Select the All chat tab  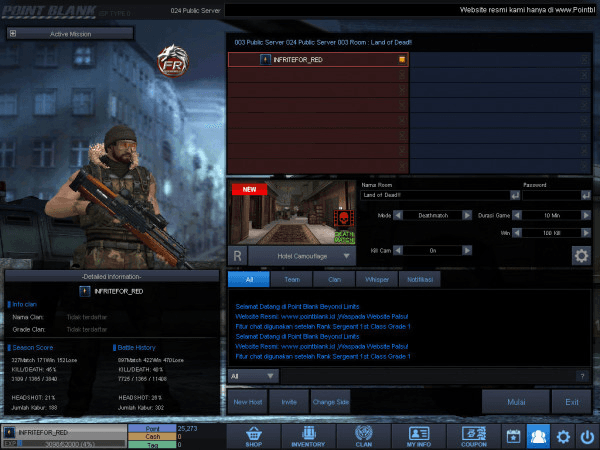click(249, 279)
